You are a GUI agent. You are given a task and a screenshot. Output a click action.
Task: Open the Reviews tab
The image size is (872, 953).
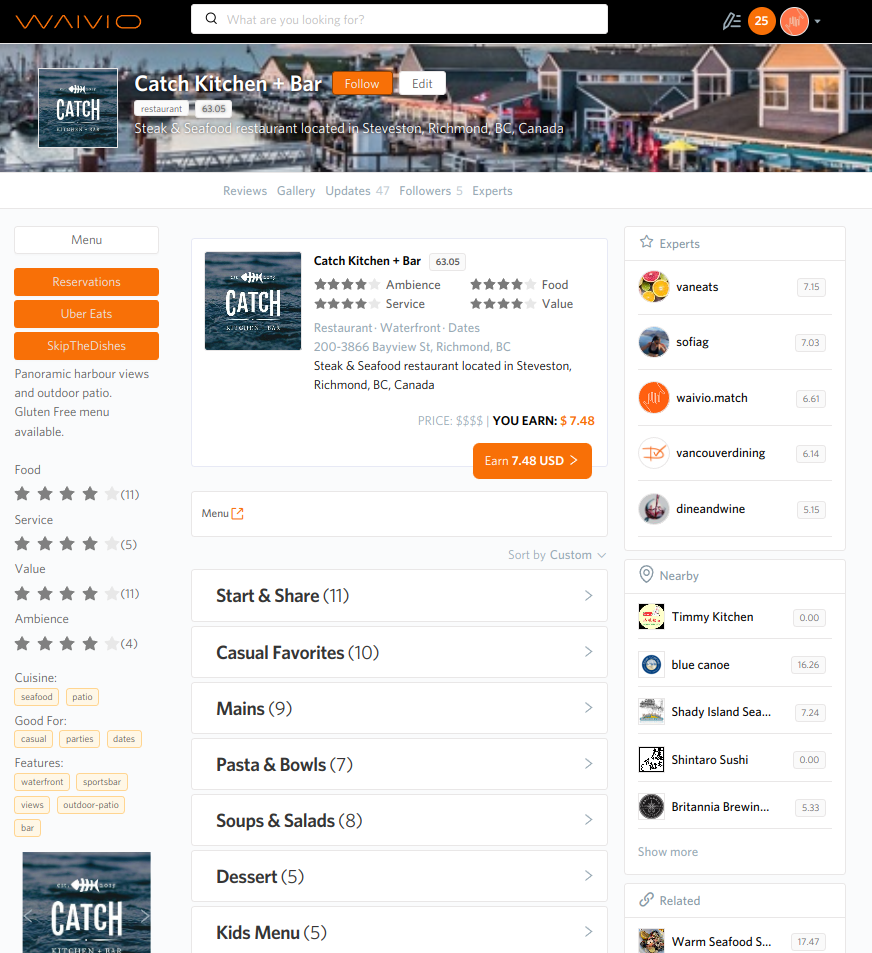[x=245, y=191]
